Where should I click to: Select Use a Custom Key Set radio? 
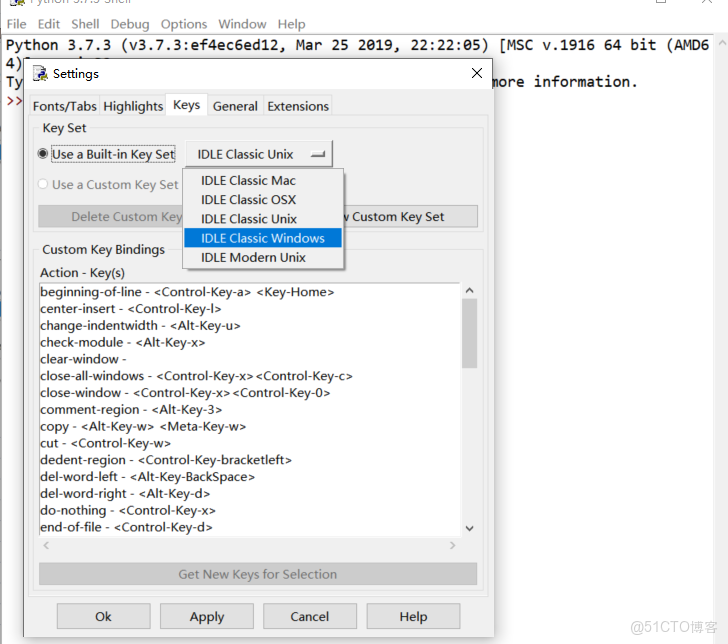pos(43,184)
